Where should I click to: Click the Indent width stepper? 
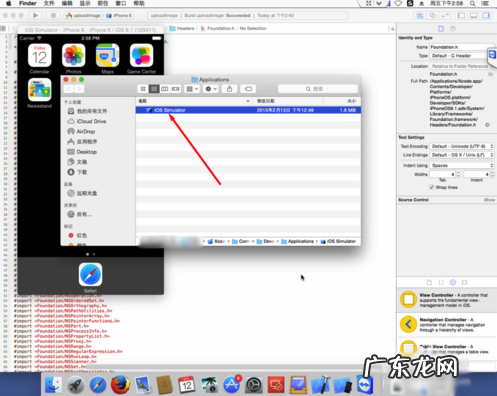pyautogui.click(x=492, y=174)
